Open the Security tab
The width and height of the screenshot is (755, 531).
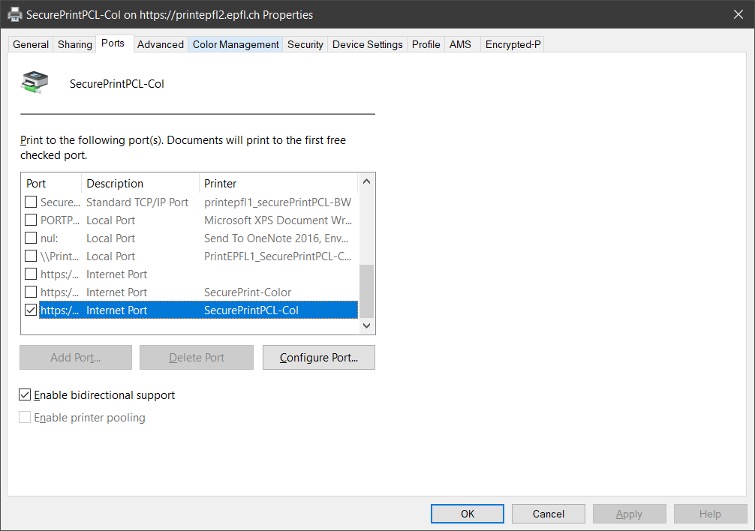coord(305,44)
